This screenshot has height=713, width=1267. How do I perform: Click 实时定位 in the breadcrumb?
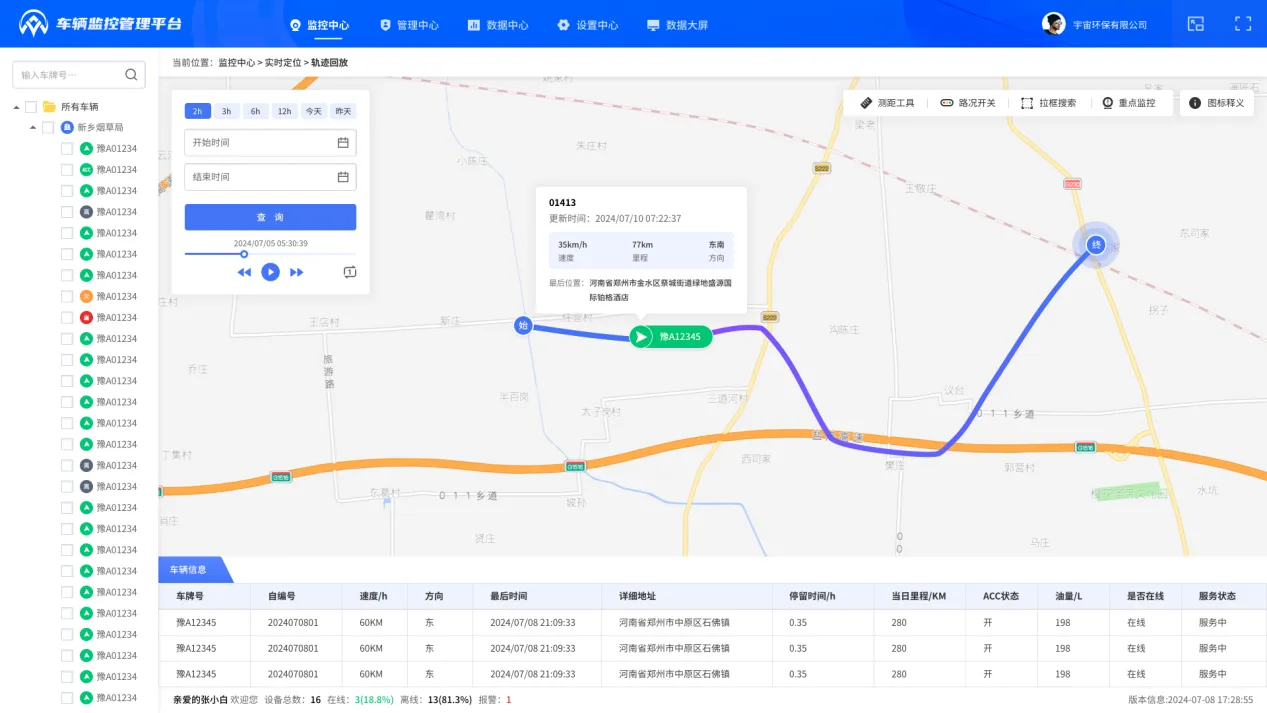(x=283, y=62)
